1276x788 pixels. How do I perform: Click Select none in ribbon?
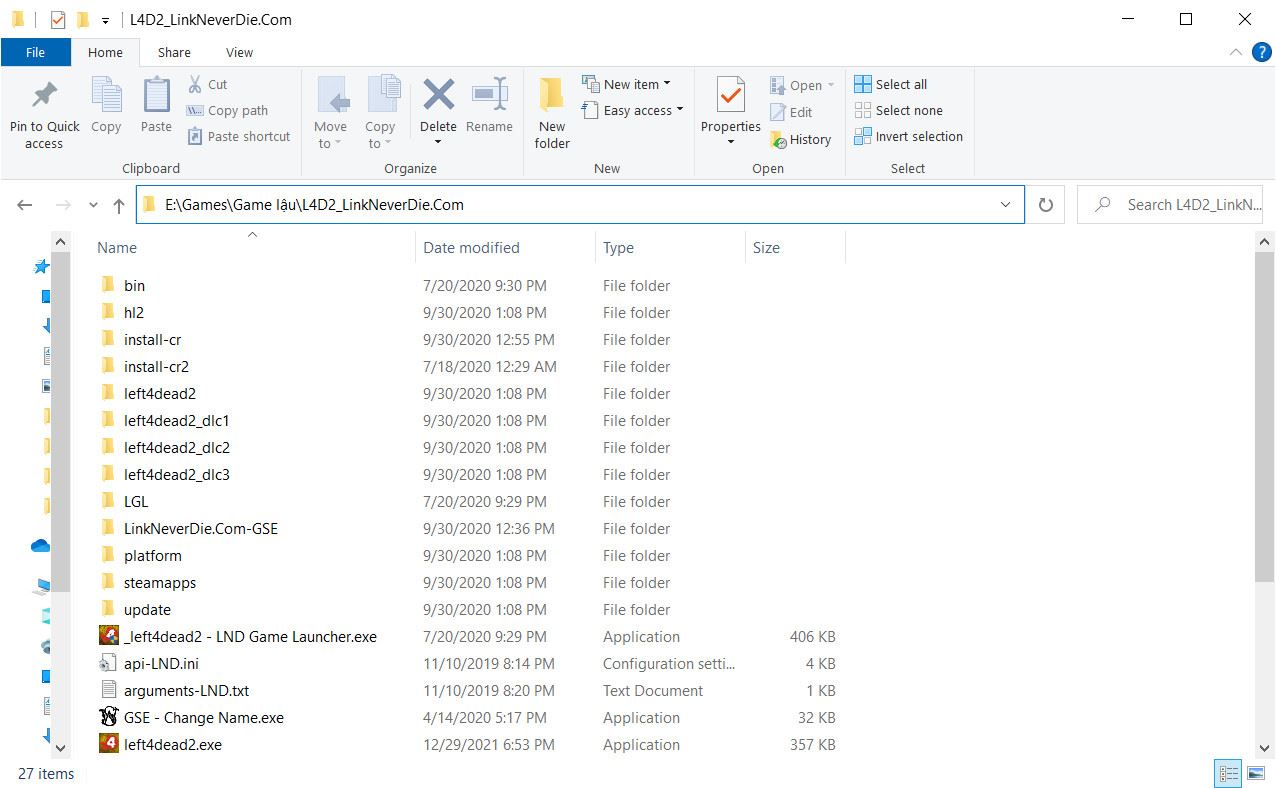(x=899, y=110)
